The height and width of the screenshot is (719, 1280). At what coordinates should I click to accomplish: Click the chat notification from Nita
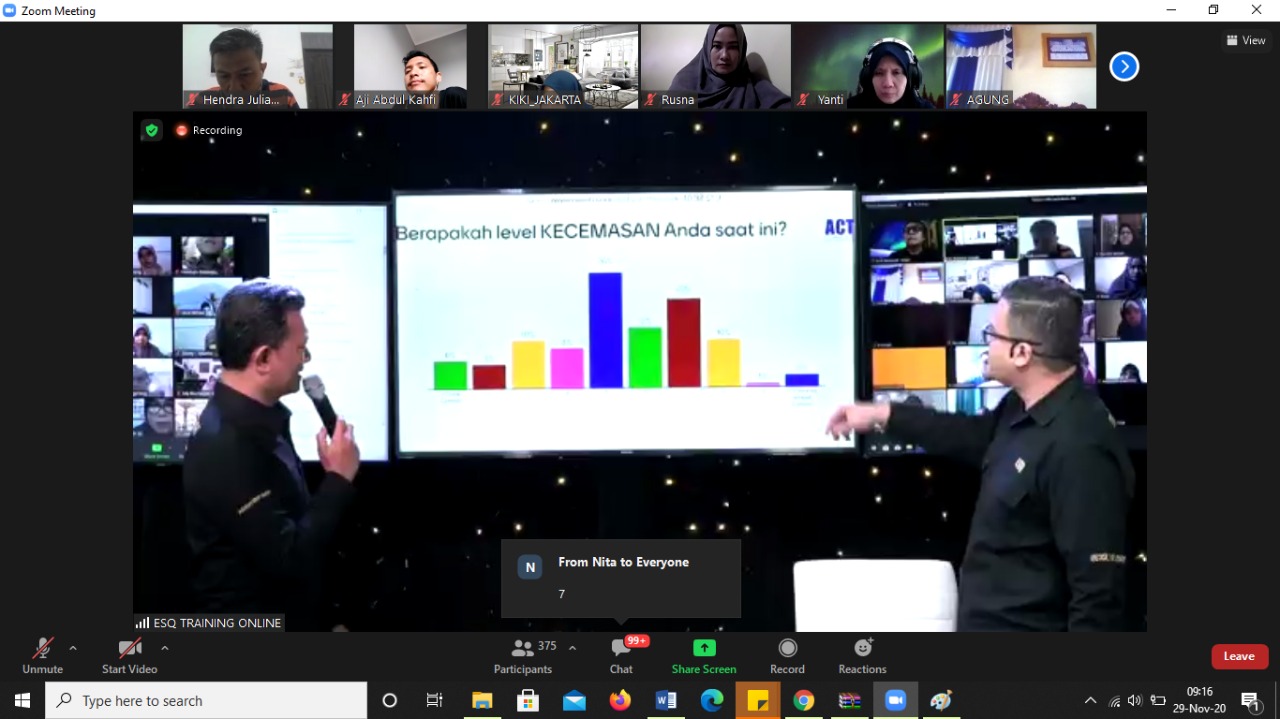[621, 578]
